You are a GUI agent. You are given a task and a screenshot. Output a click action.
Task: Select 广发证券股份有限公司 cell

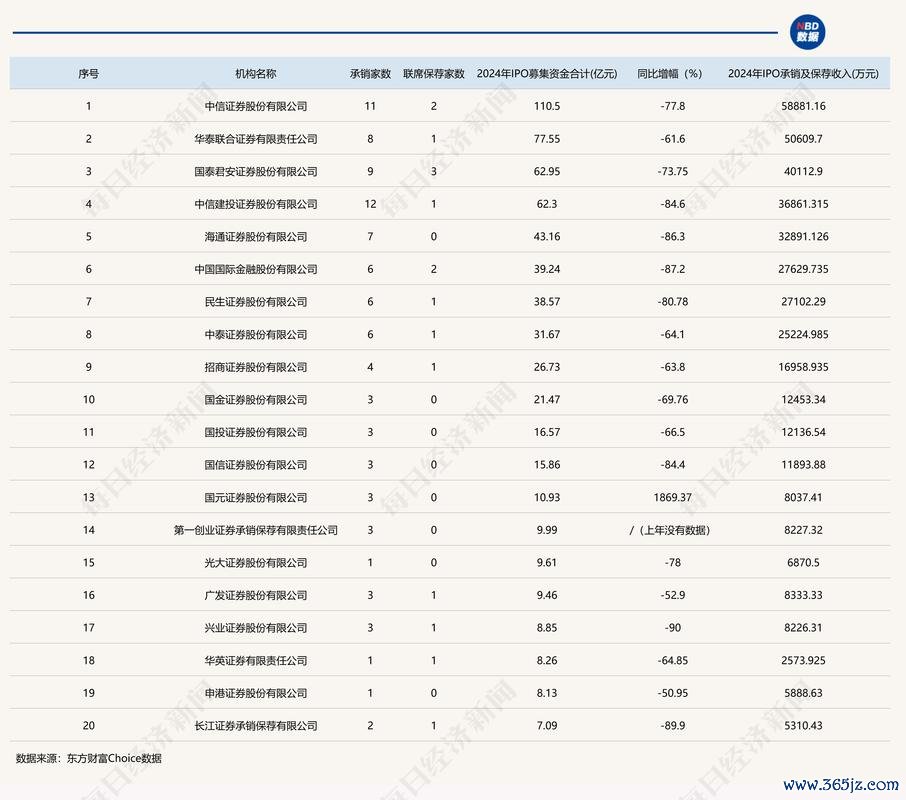(x=256, y=596)
